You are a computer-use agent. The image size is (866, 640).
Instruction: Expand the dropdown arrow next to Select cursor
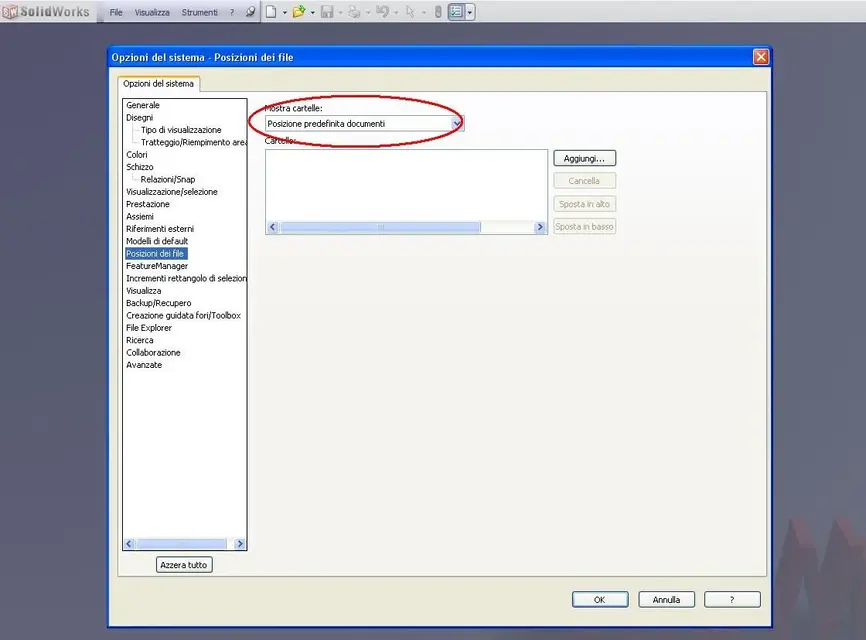coord(424,12)
